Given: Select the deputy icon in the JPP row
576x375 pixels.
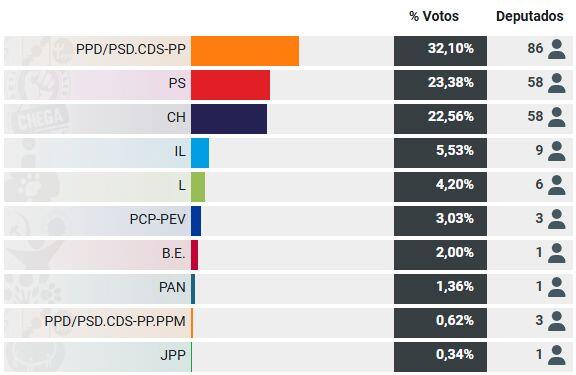Looking at the screenshot, I should 557,355.
